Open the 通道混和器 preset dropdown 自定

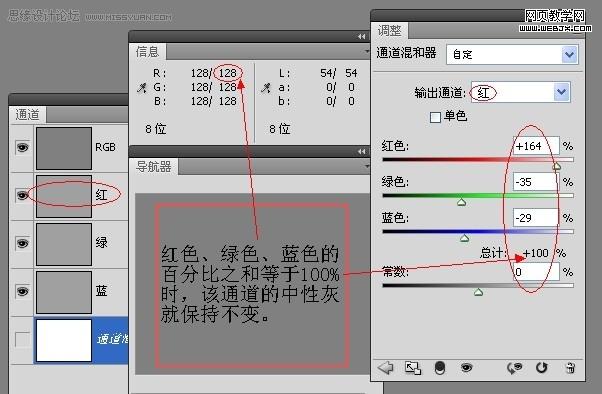click(x=512, y=54)
